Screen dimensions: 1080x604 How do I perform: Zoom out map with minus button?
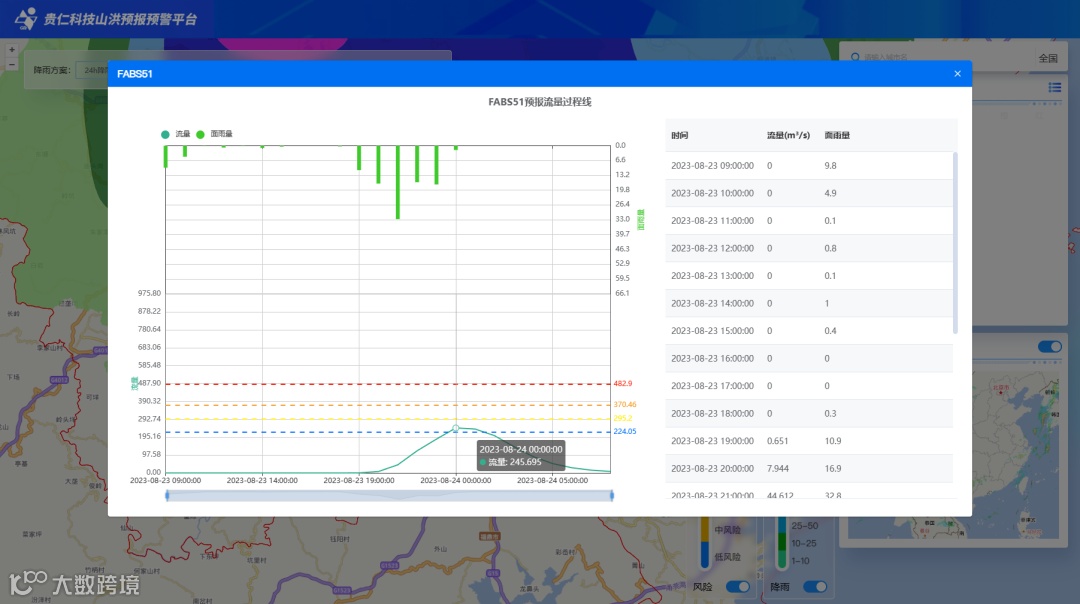[12, 64]
